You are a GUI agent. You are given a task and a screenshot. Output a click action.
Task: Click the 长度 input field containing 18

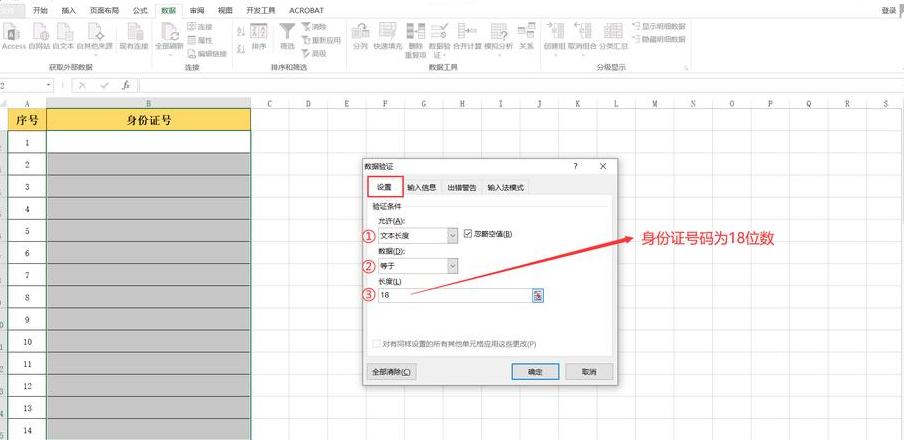454,295
